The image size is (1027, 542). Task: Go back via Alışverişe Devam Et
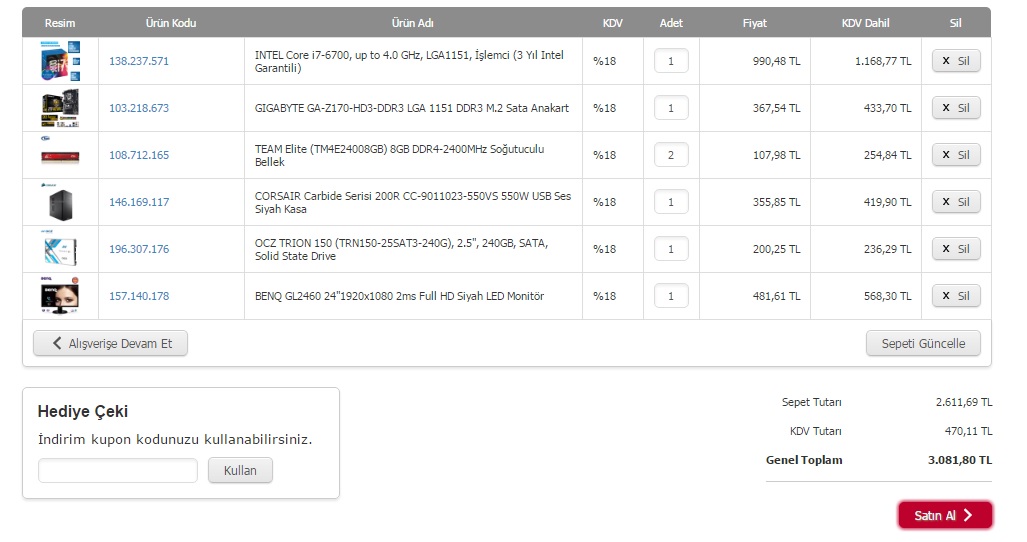click(111, 344)
